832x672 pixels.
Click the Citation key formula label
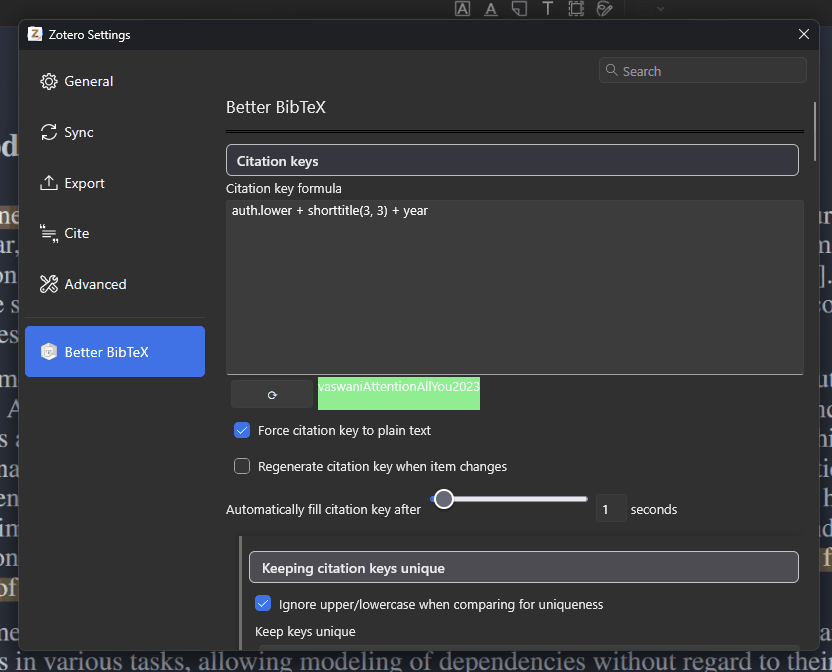(x=283, y=188)
